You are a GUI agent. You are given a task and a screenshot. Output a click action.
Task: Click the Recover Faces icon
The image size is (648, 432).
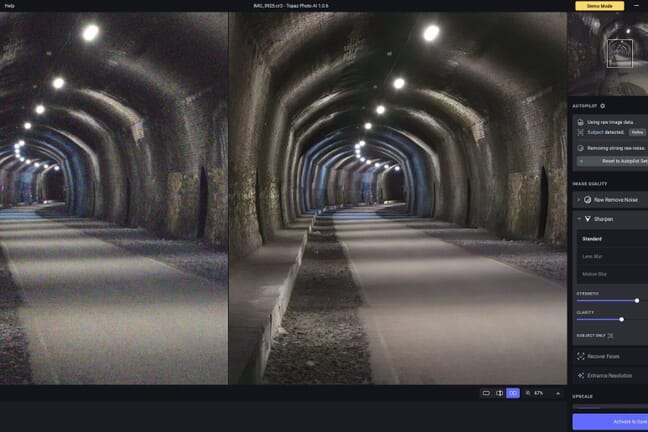click(x=581, y=356)
